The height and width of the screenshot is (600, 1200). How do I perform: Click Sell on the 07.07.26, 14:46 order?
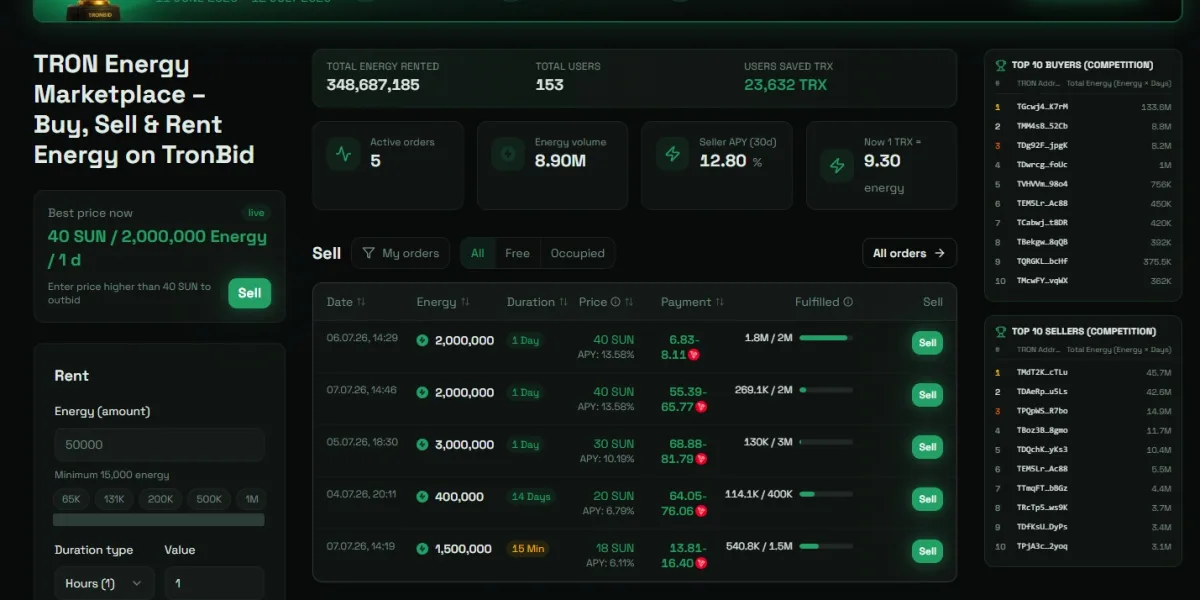[928, 395]
